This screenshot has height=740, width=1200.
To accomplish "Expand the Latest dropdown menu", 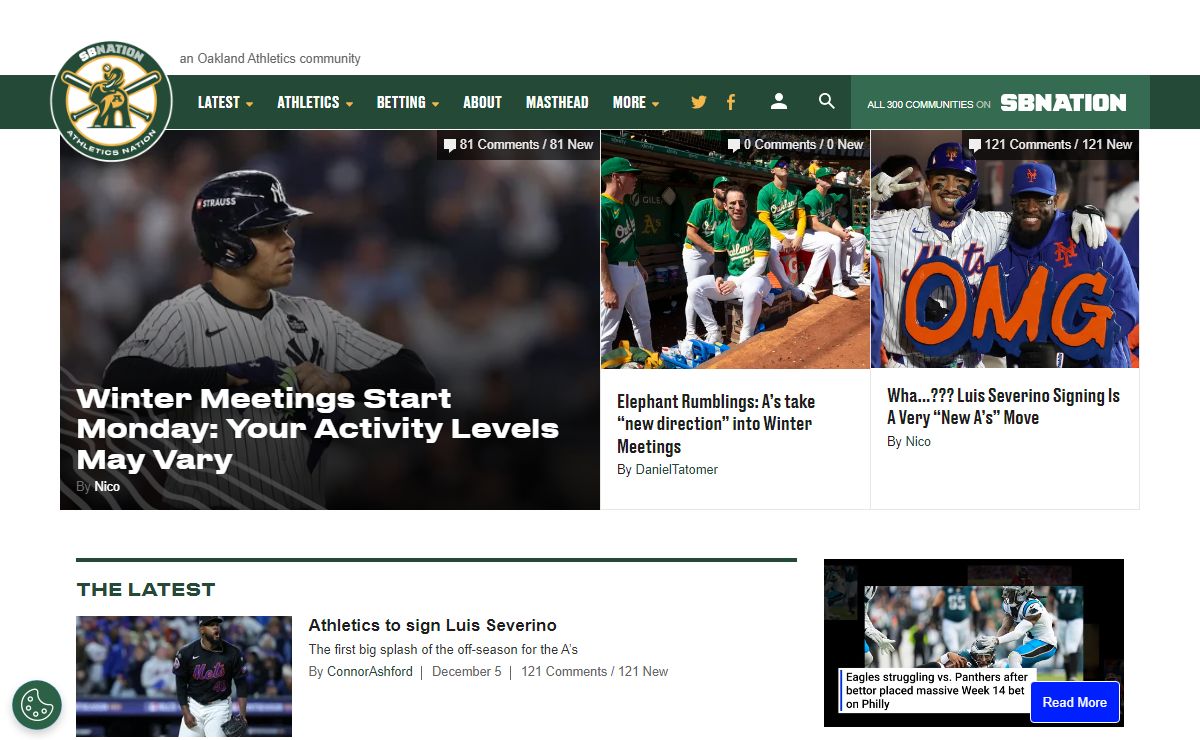I will [225, 102].
